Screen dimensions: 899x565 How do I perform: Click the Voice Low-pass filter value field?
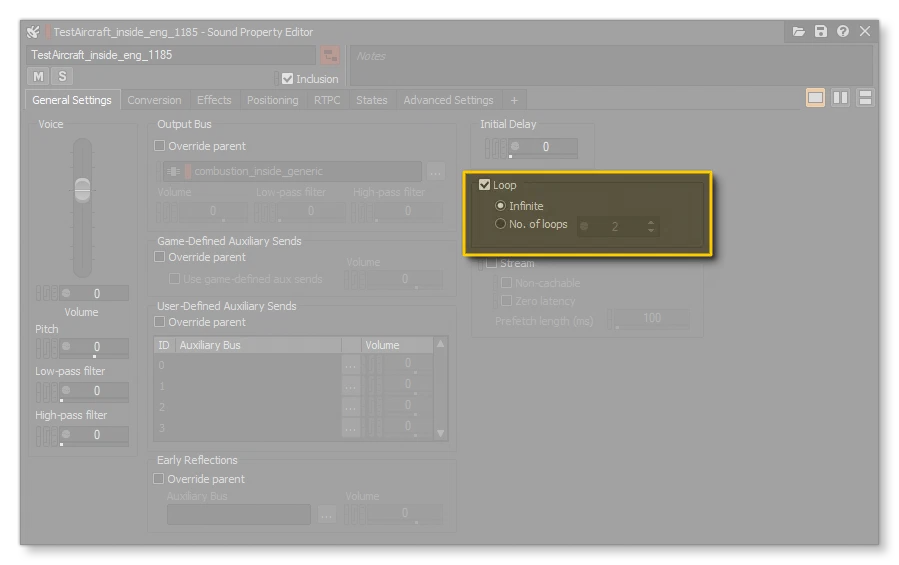(94, 391)
